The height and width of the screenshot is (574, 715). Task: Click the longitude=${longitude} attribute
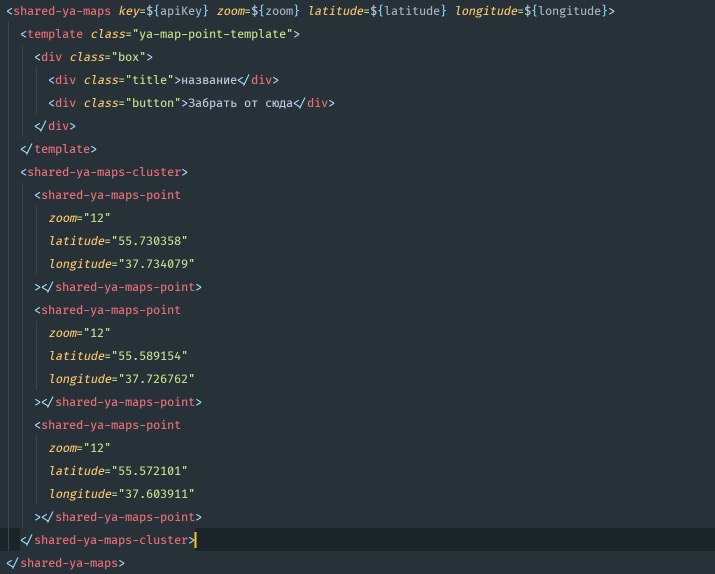pos(531,11)
